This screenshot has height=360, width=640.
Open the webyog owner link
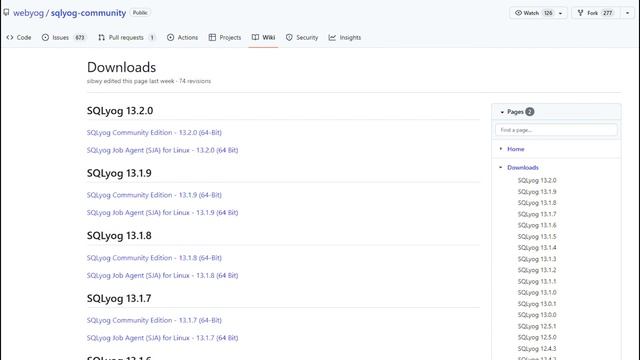click(28, 13)
